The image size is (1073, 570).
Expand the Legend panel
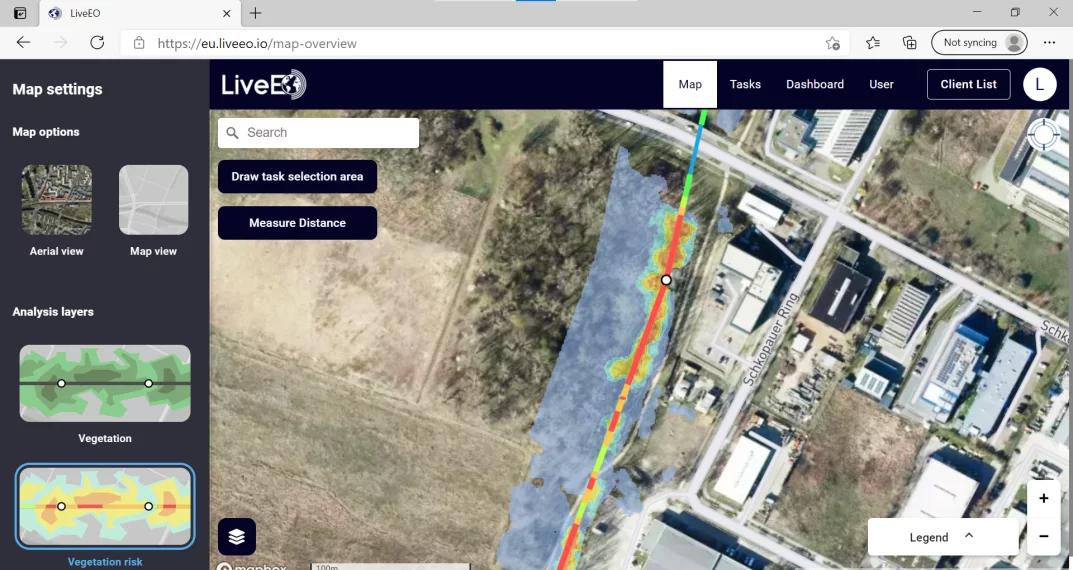point(942,537)
